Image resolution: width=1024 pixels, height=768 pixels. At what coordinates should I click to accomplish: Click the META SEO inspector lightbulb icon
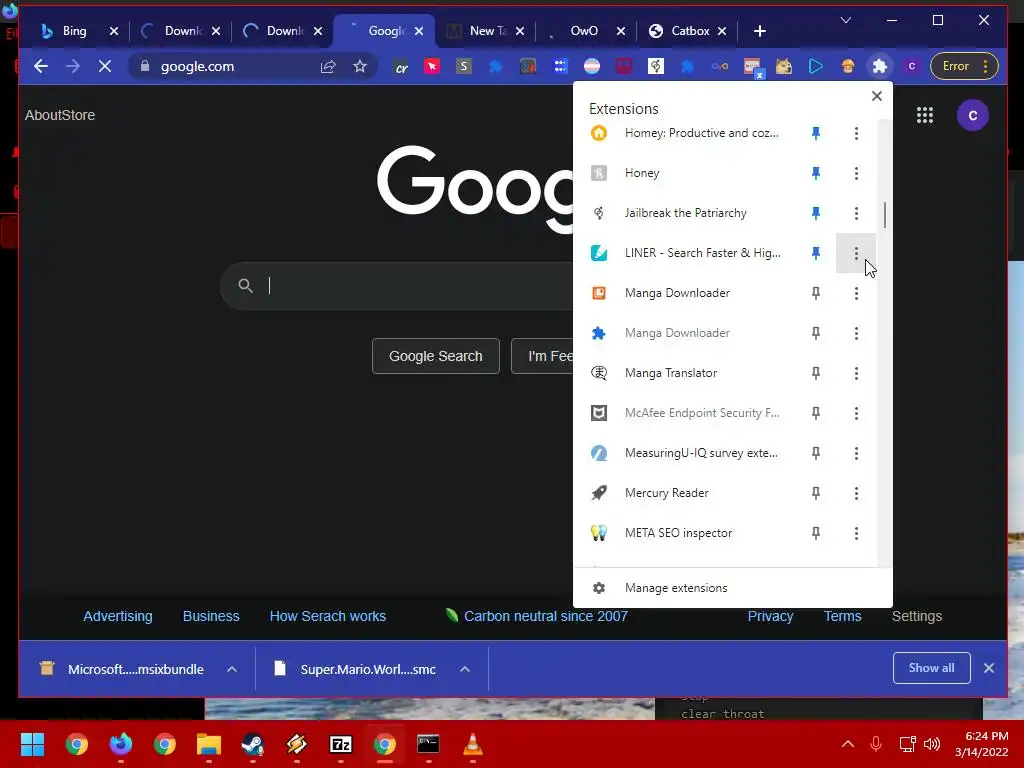pos(599,533)
